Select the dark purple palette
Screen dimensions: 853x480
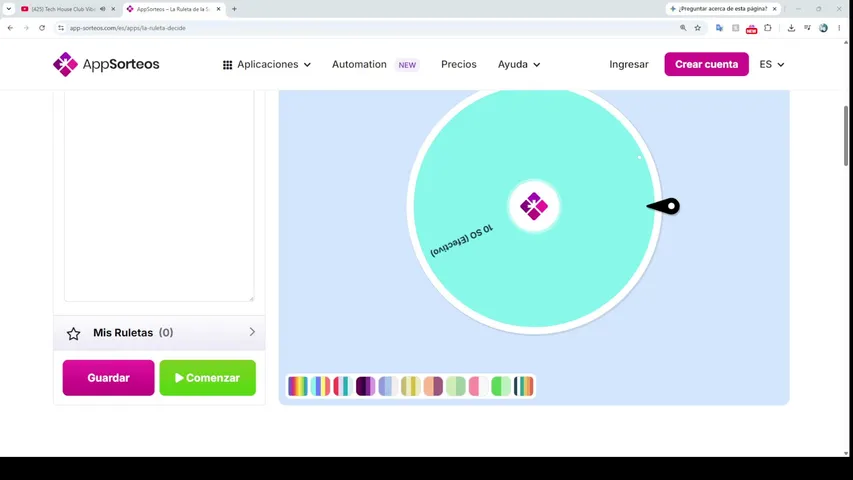pyautogui.click(x=366, y=386)
